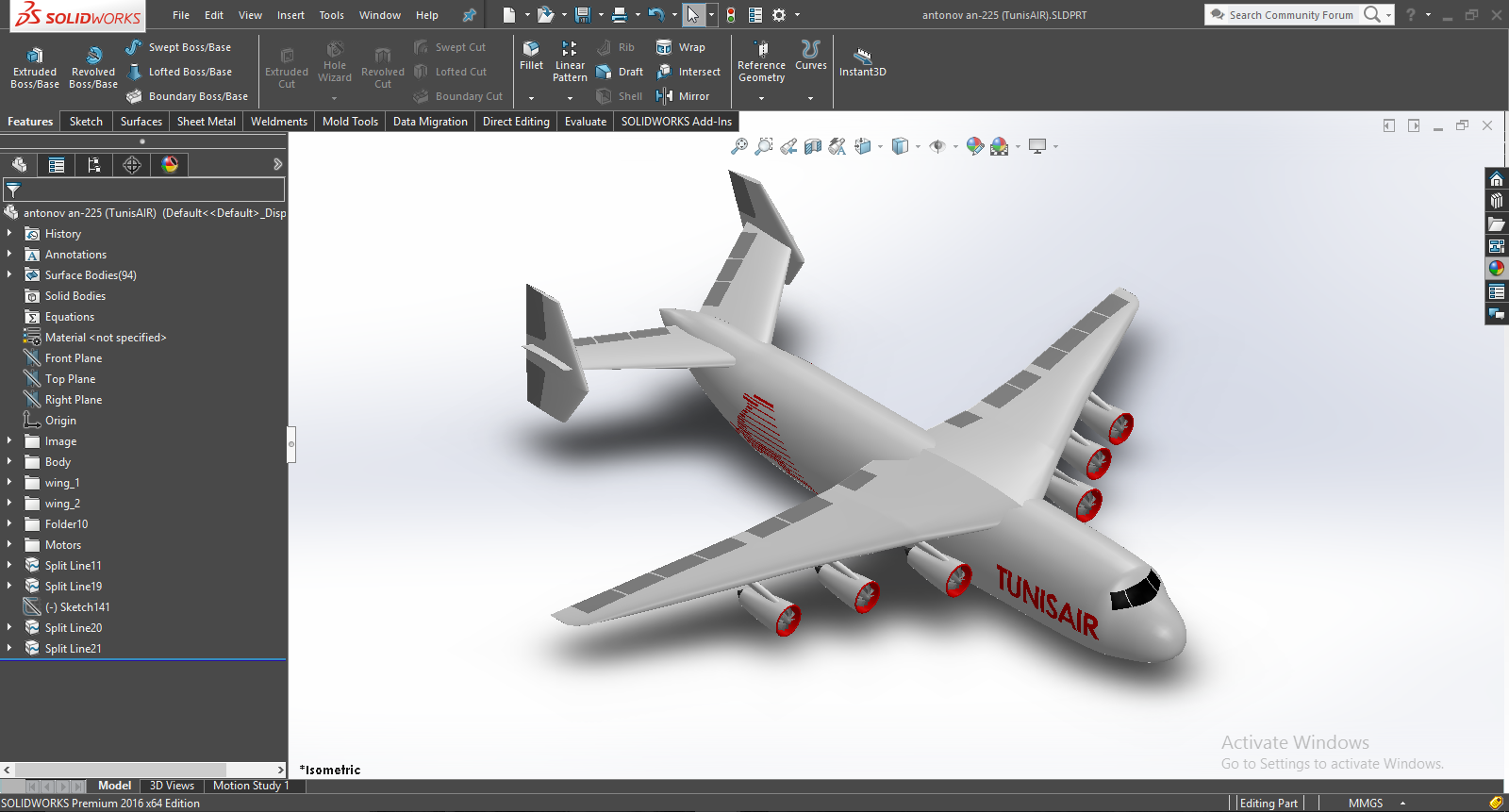Switch to Motion Study 1 tab
The height and width of the screenshot is (812, 1509).
251,786
